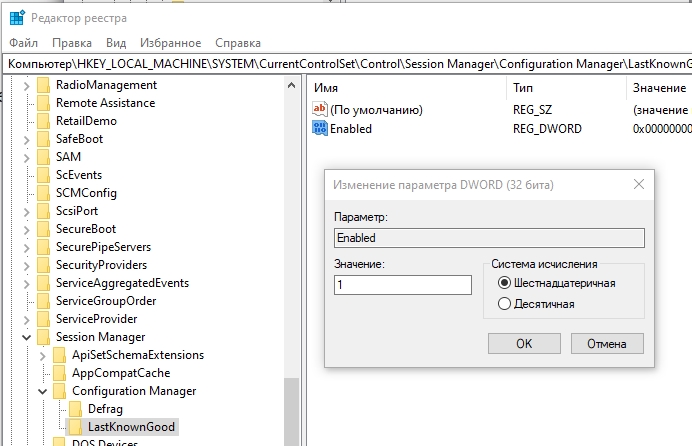The image size is (692, 446).
Task: Select the ServiceAggregatedEvents folder icon
Action: click(x=43, y=283)
